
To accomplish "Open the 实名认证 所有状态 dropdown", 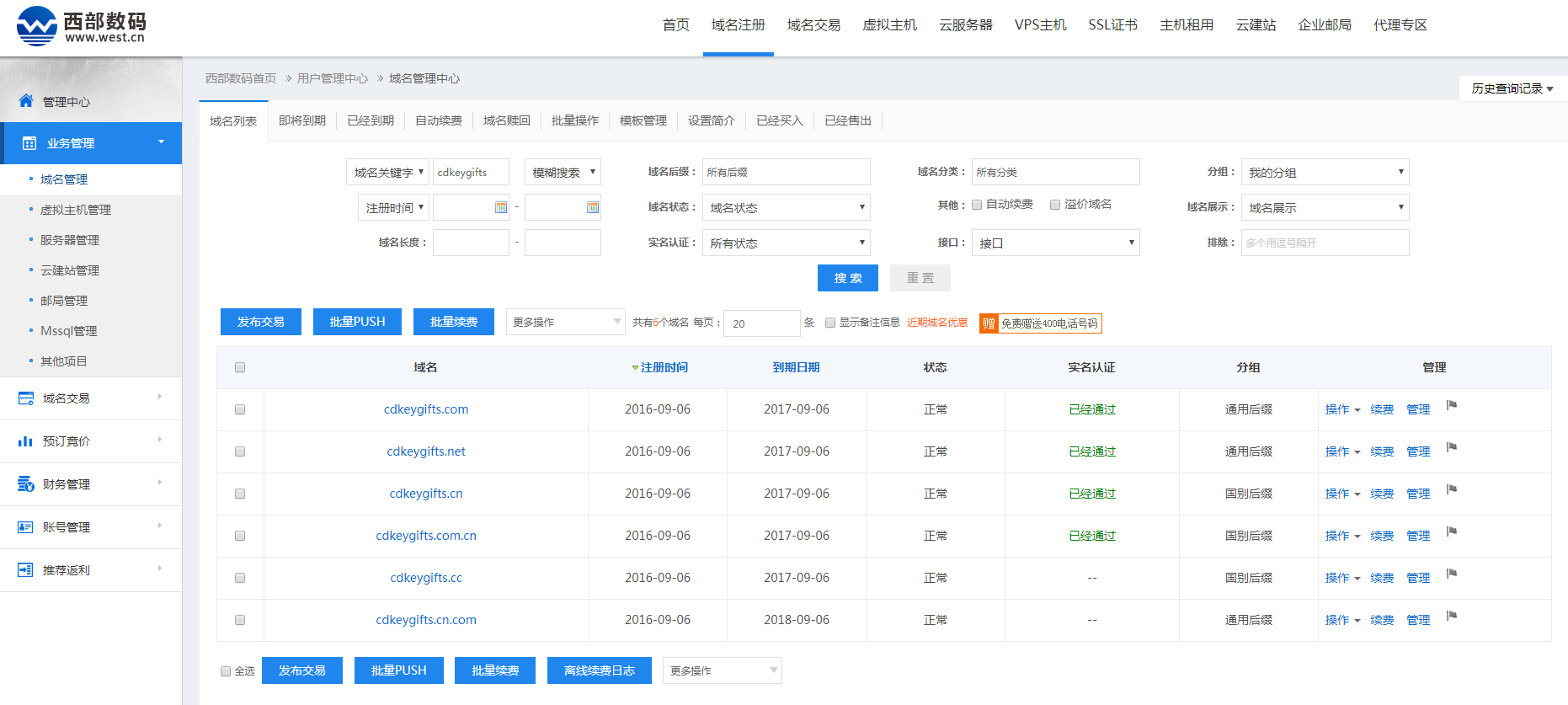I will (787, 243).
